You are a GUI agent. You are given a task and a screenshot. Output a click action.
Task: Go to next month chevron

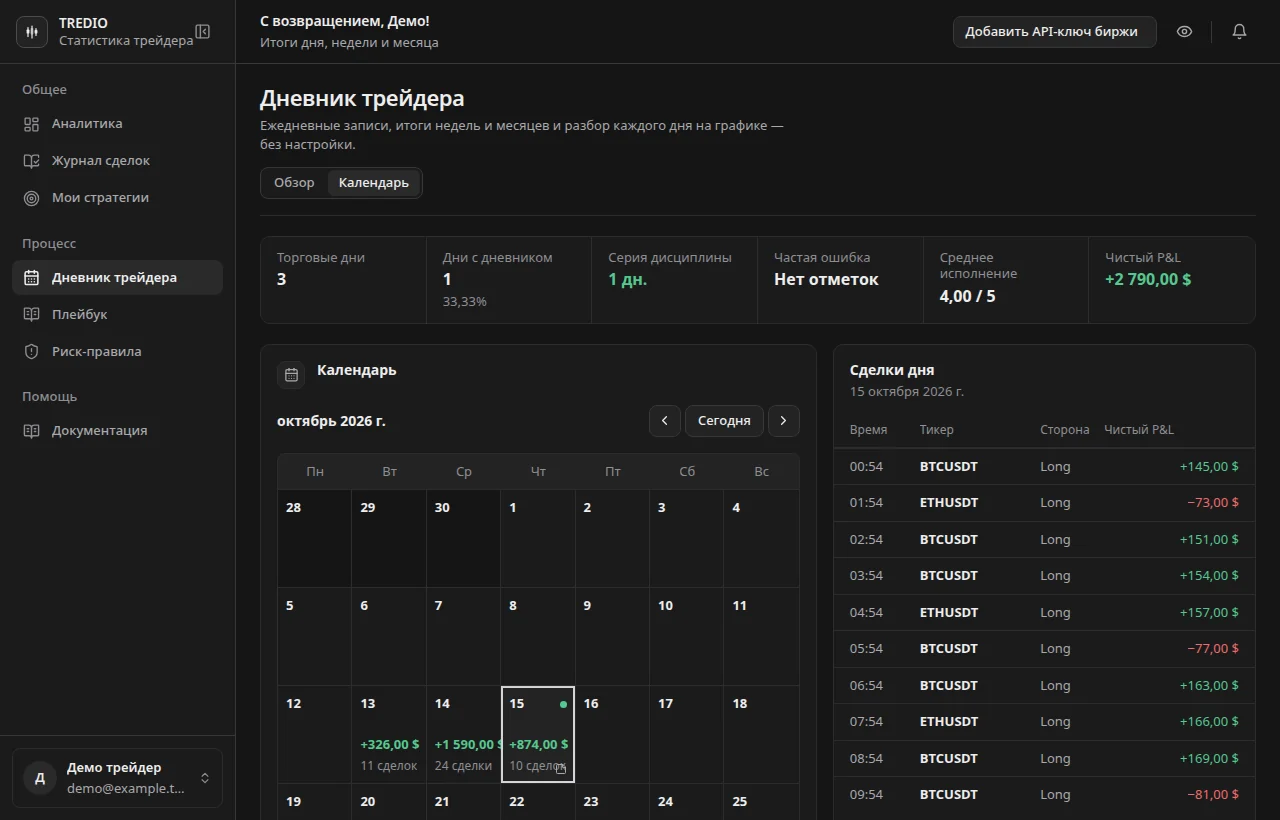(783, 421)
